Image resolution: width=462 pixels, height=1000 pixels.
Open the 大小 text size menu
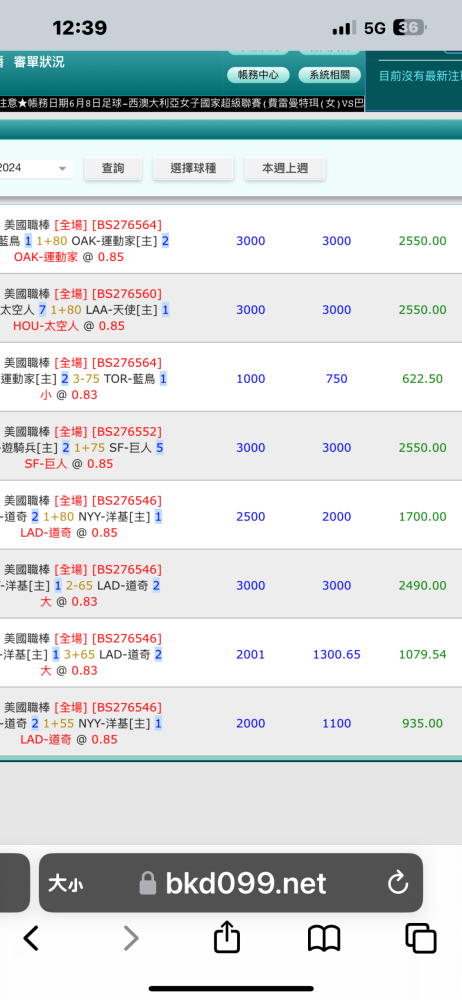(65, 884)
